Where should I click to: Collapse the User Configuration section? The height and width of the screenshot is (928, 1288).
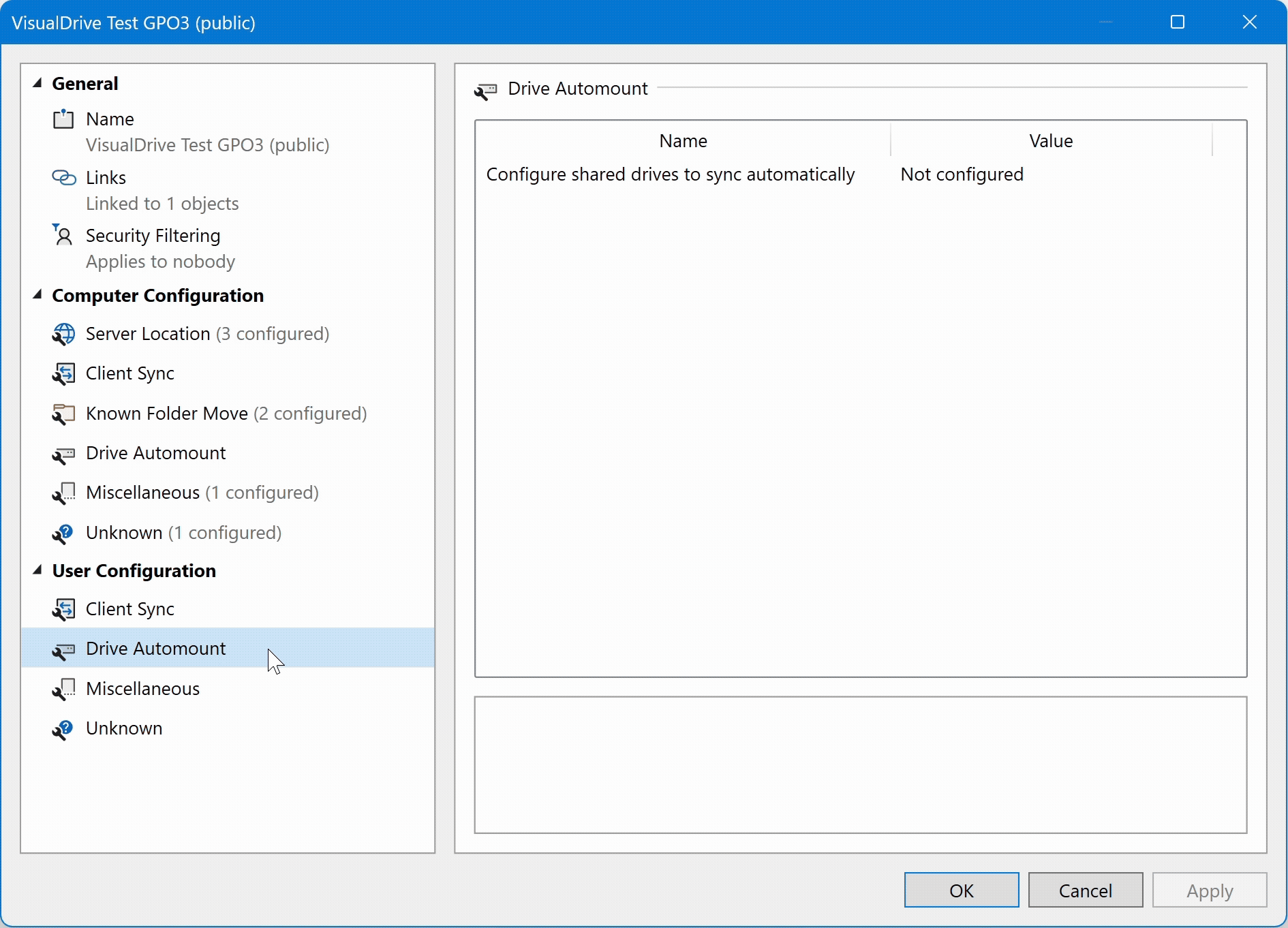37,570
